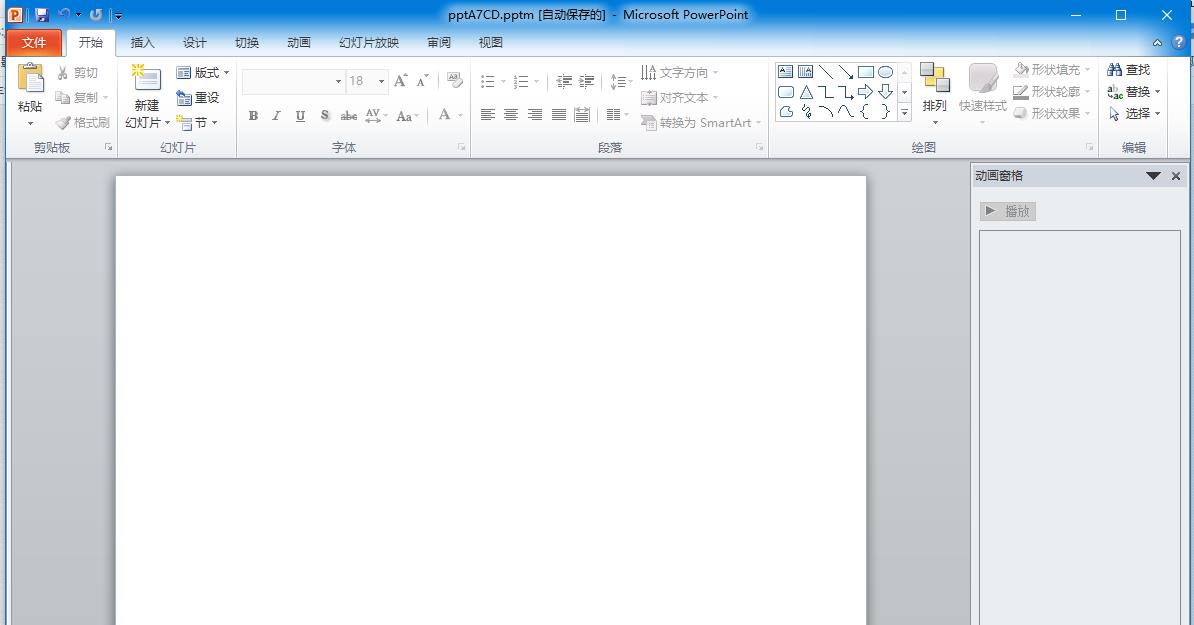The width and height of the screenshot is (1194, 625).
Task: Switch to the Animations (动画) tab
Action: [298, 43]
